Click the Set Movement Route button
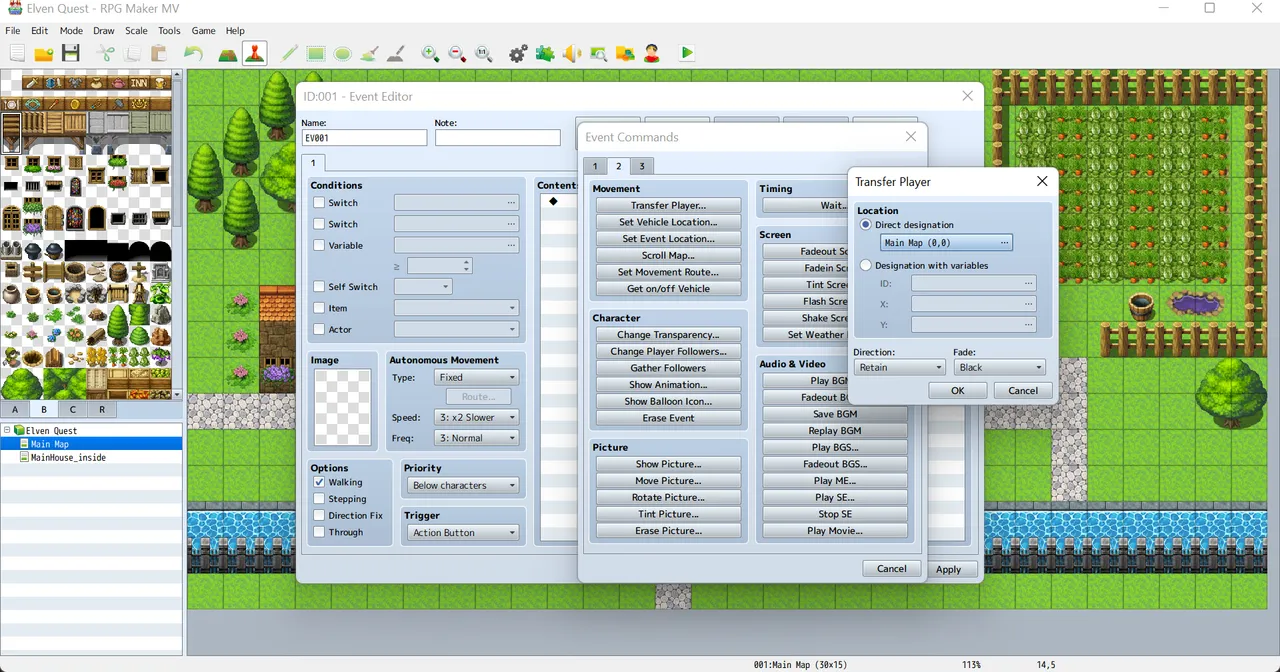Viewport: 1280px width, 672px height. coord(669,272)
